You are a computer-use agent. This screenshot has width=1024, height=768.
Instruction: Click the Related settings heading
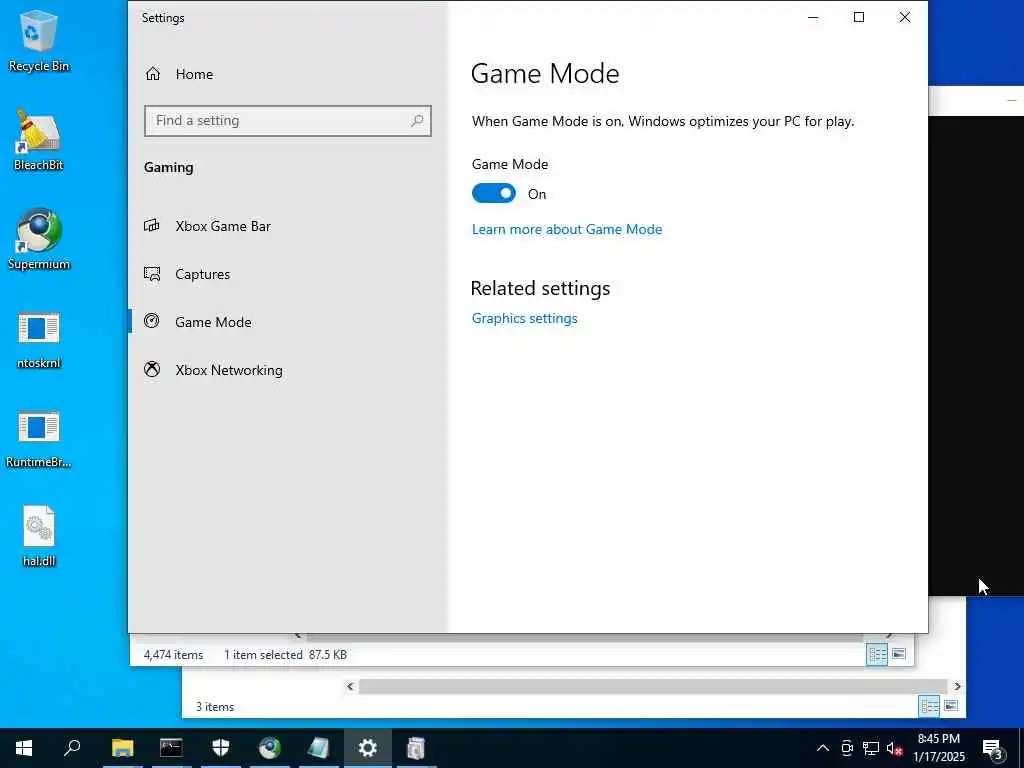pyautogui.click(x=540, y=289)
